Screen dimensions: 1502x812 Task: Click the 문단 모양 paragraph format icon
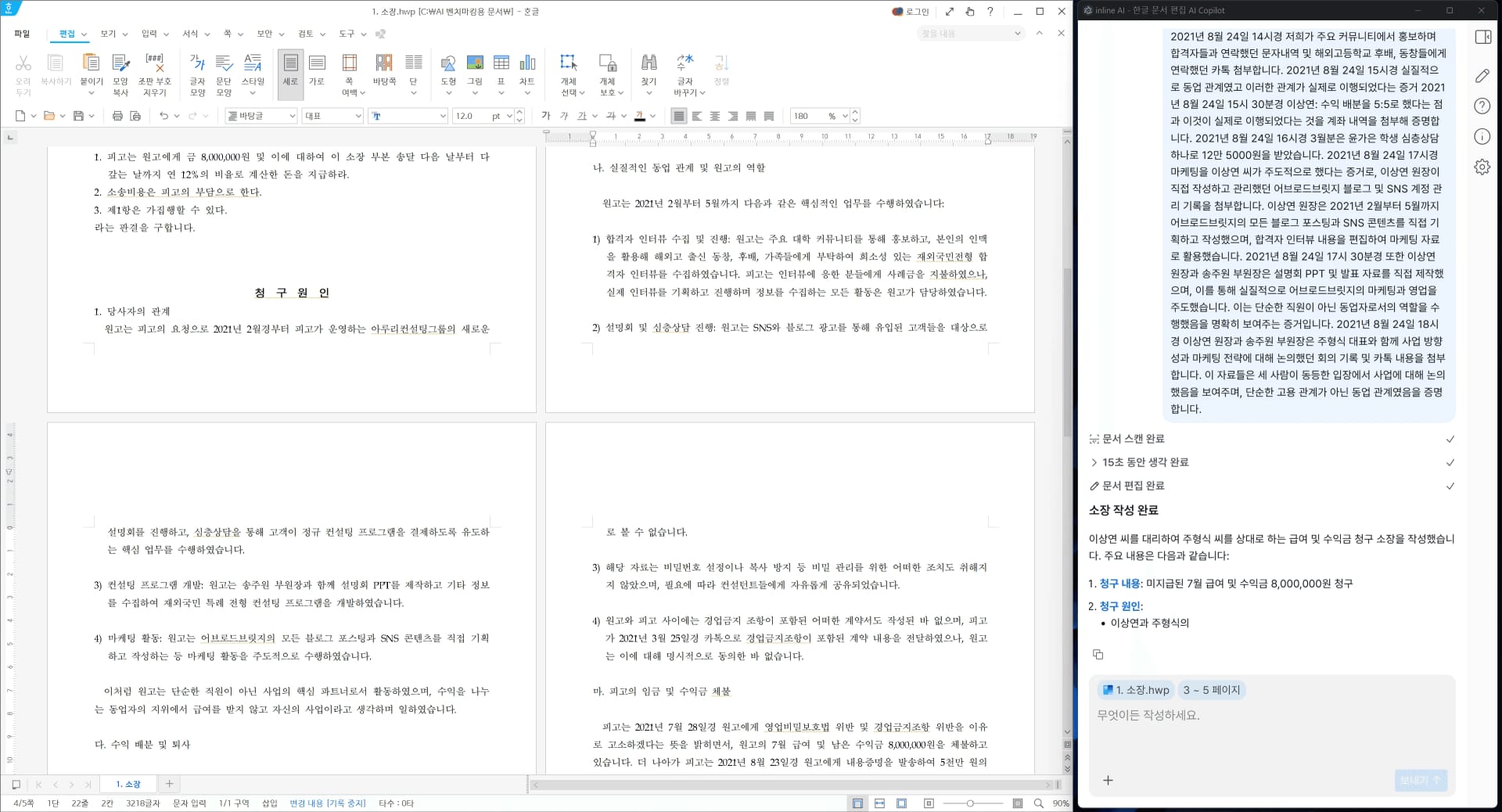[224, 64]
